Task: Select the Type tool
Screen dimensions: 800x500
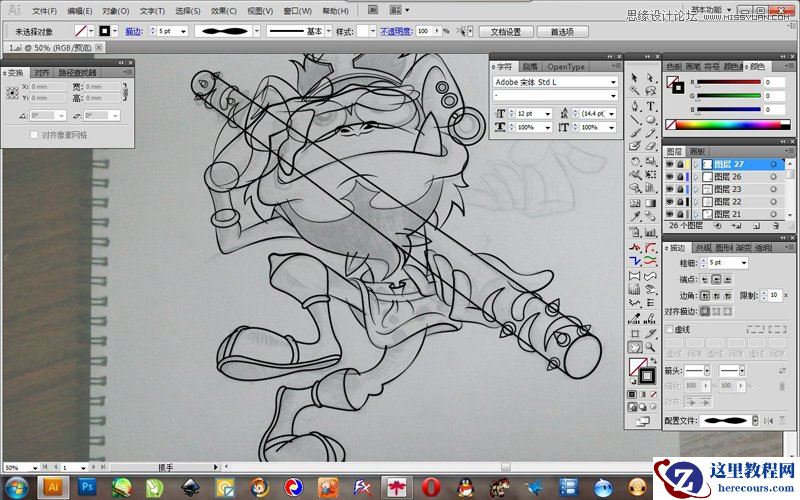Action: (x=651, y=106)
